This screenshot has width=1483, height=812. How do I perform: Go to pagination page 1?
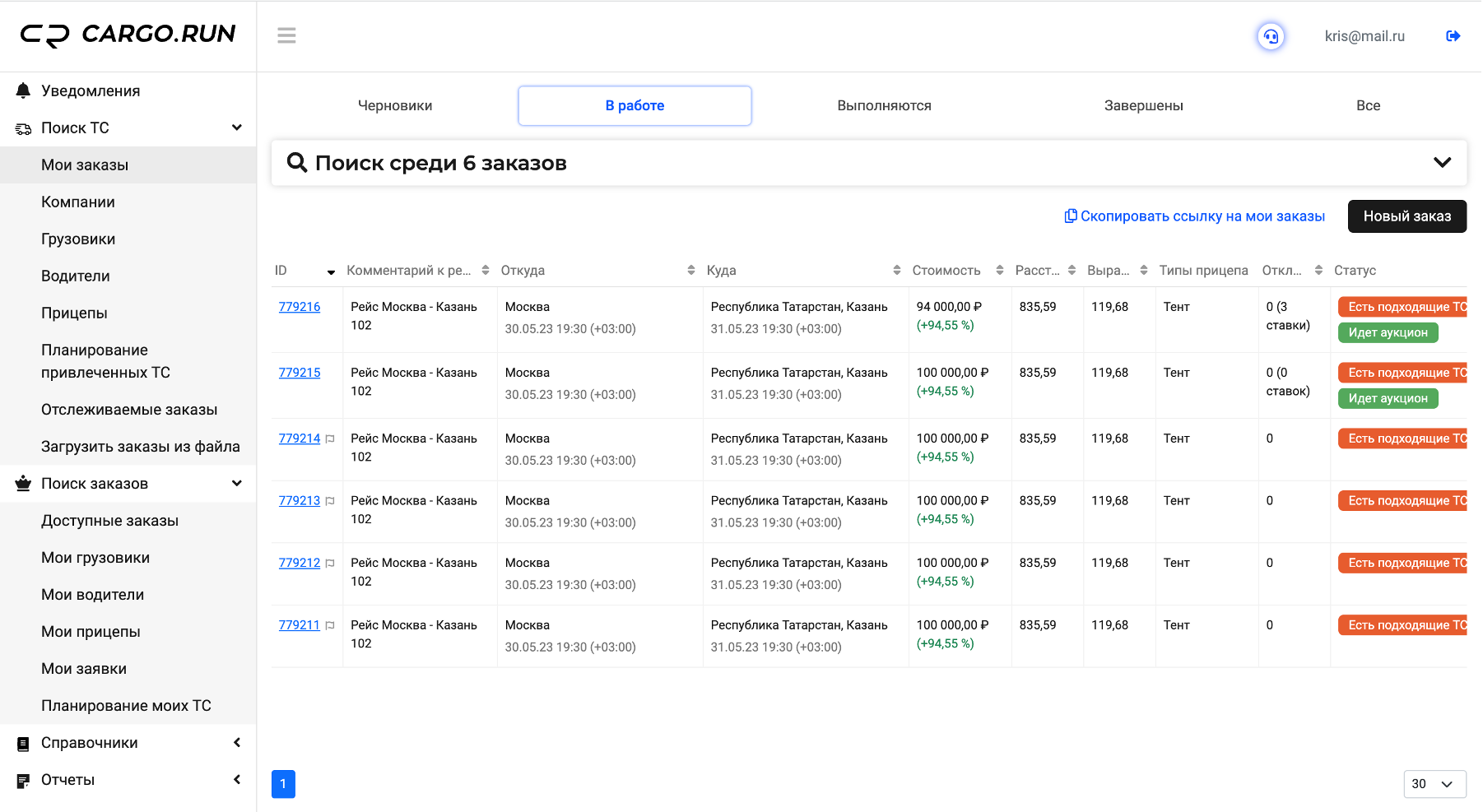coord(283,784)
